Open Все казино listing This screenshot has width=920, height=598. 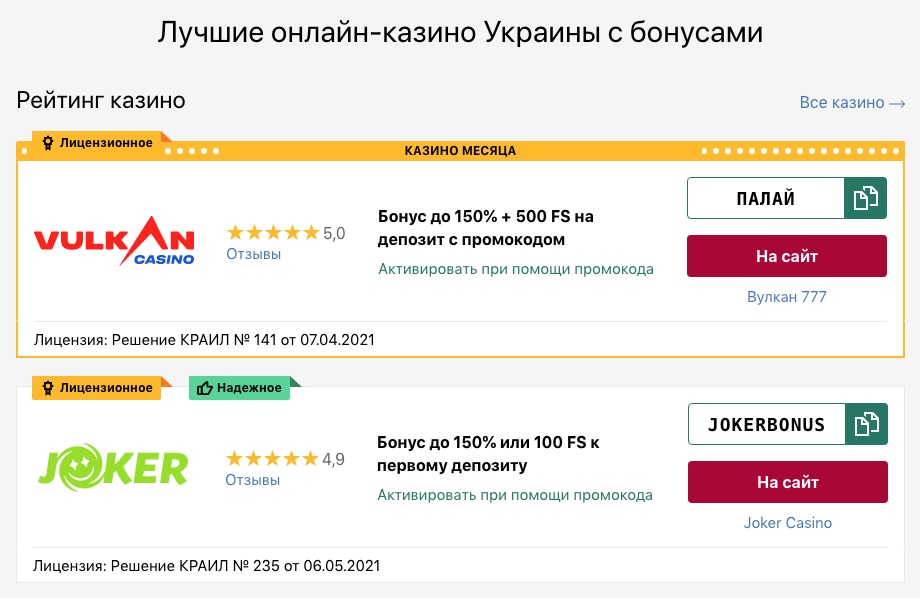[845, 102]
